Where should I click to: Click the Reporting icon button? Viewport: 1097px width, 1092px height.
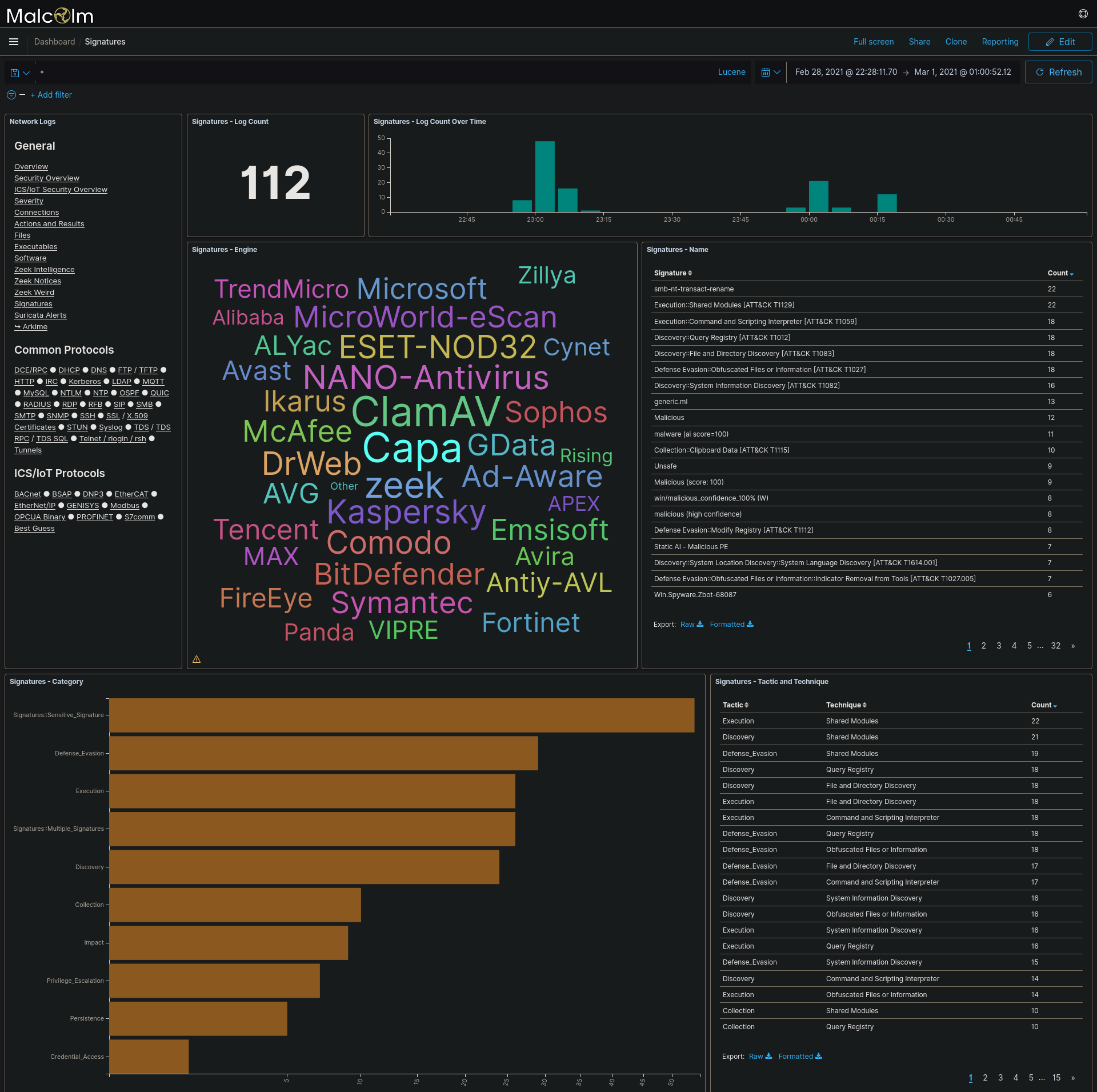click(x=999, y=42)
